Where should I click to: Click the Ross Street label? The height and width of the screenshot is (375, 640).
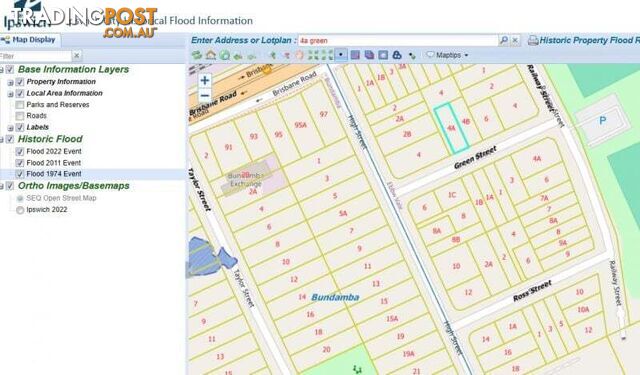pyautogui.click(x=532, y=291)
